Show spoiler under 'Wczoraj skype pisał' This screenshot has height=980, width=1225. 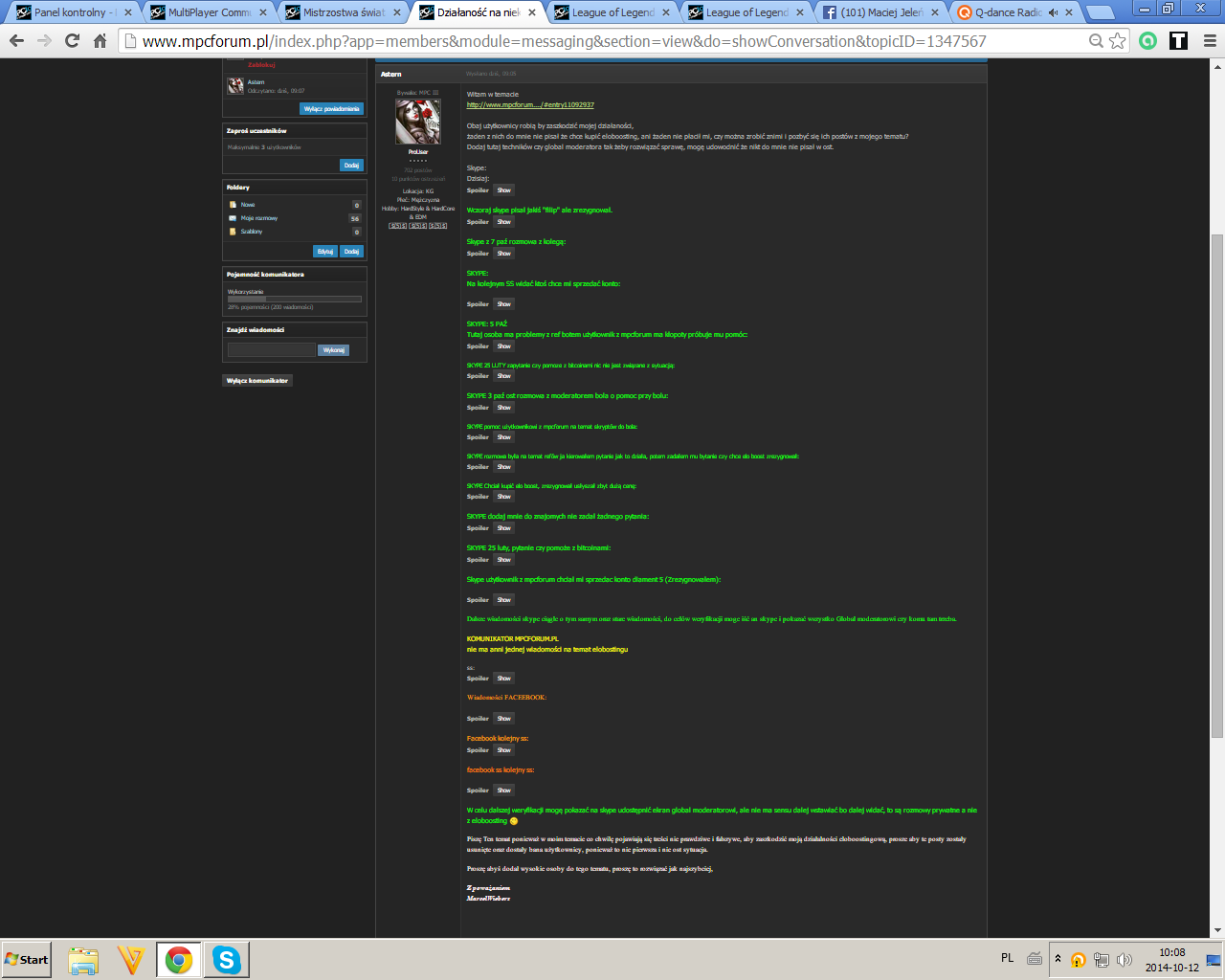pos(504,222)
